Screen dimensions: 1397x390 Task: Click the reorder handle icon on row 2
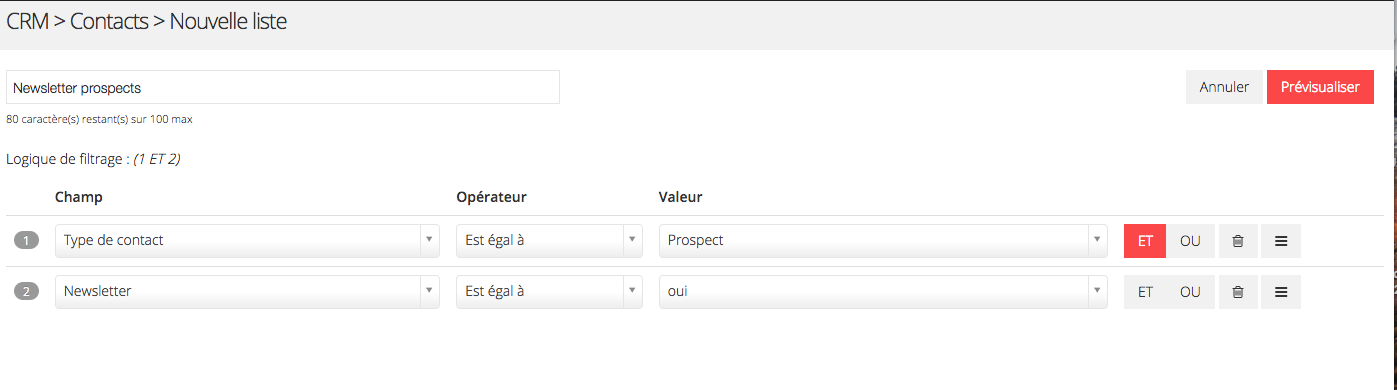(x=1281, y=292)
